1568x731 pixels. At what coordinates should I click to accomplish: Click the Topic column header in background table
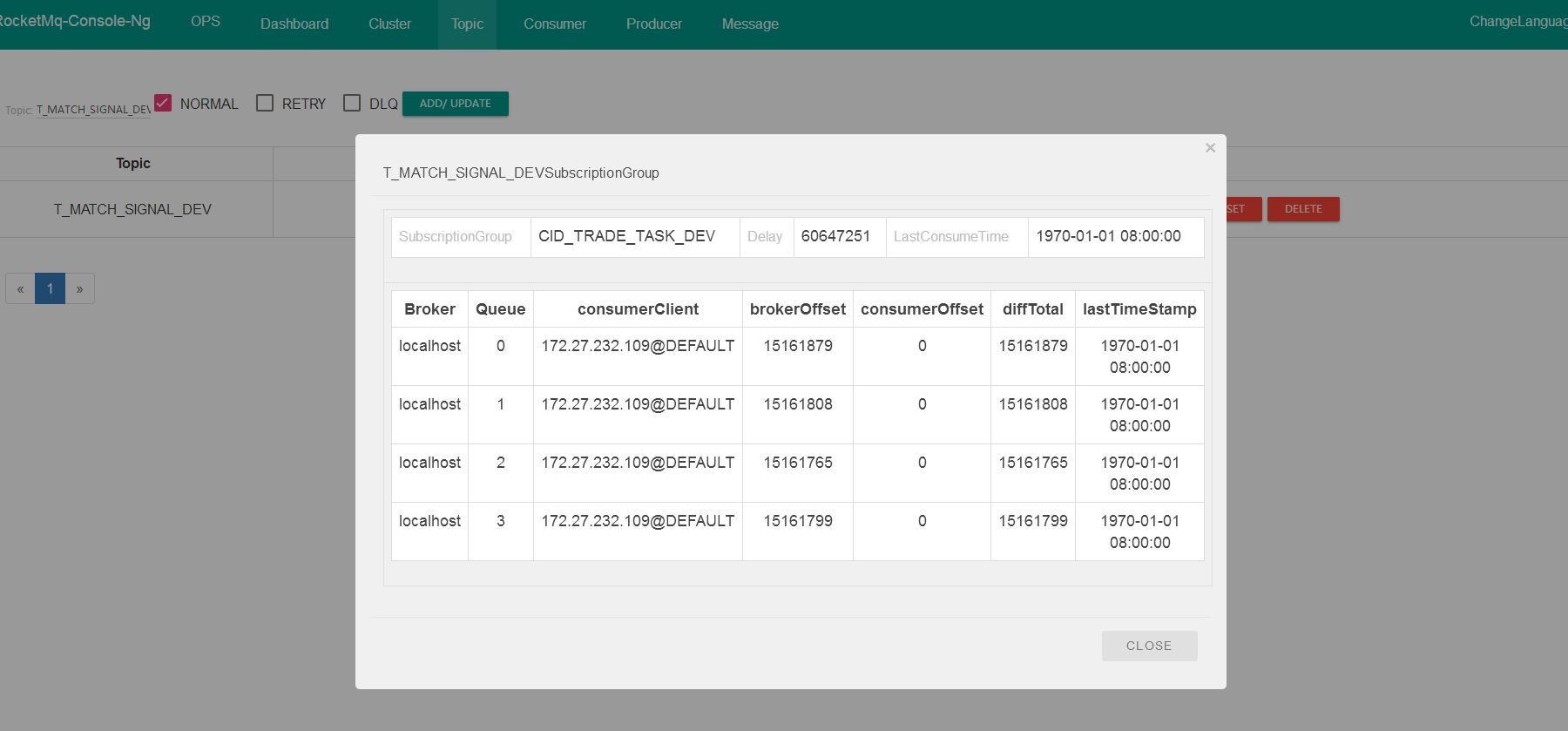point(133,163)
